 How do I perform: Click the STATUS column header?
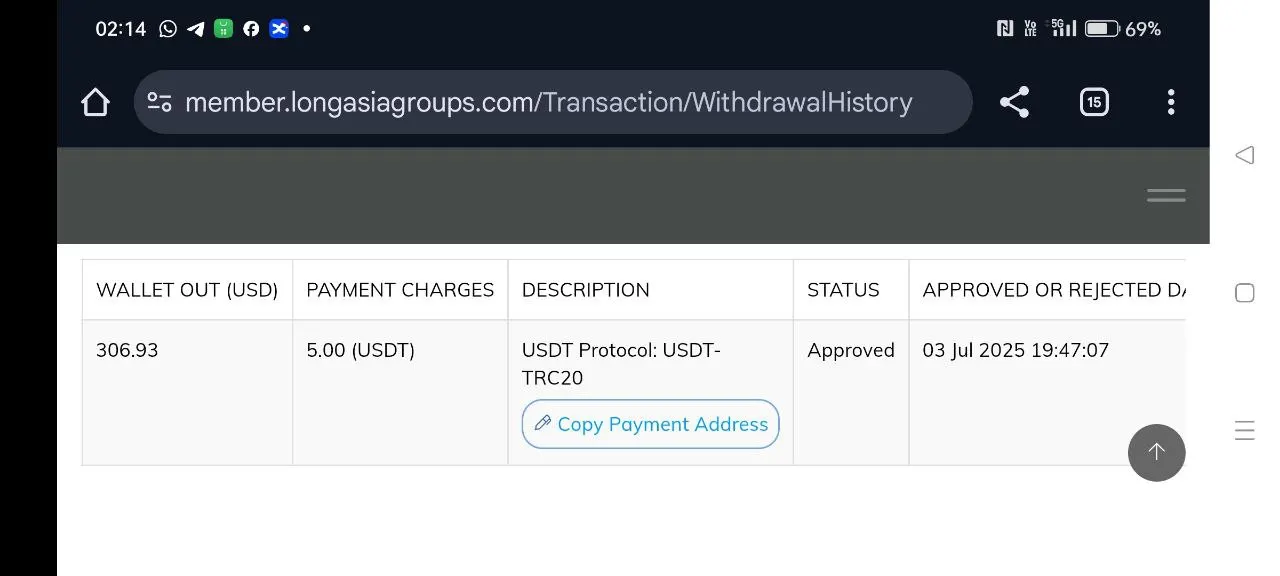(843, 290)
